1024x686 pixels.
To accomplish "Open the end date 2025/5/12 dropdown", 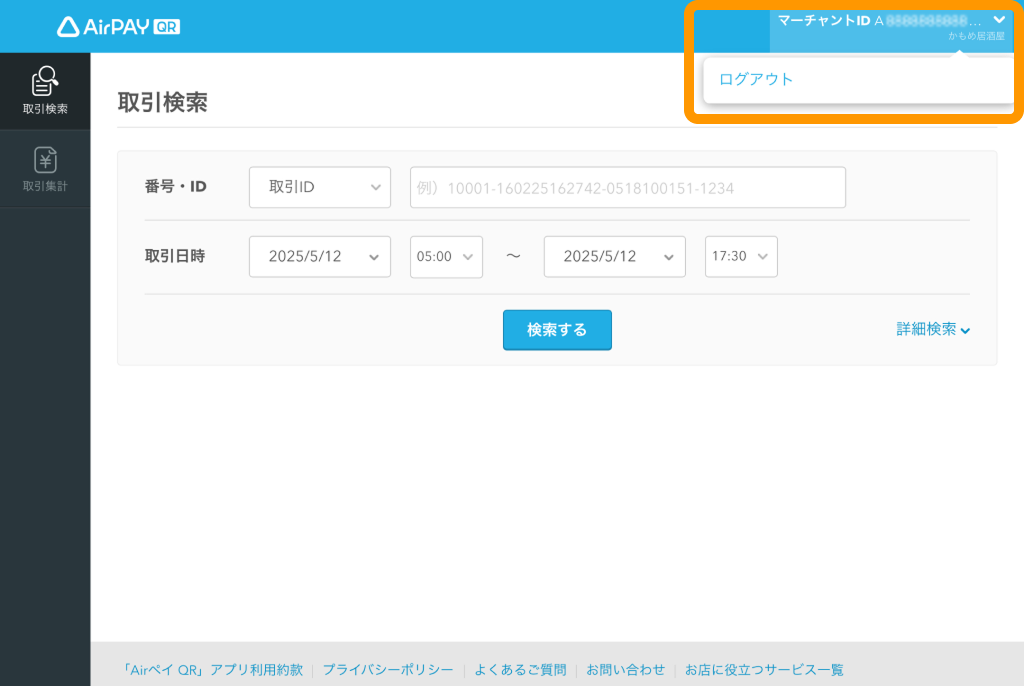I will coord(614,256).
